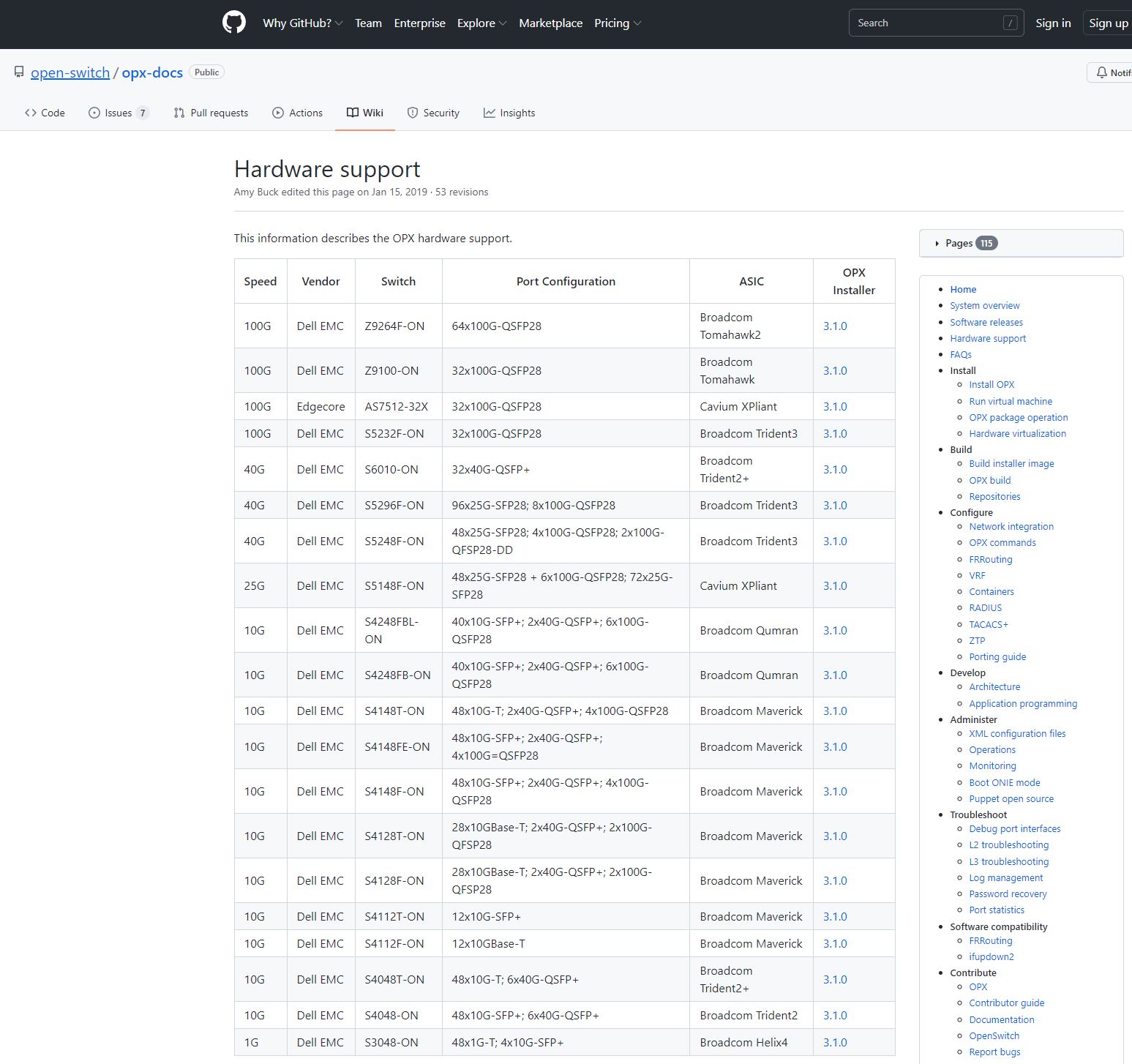Expand the Pages list
This screenshot has width=1132, height=1064.
pos(959,243)
